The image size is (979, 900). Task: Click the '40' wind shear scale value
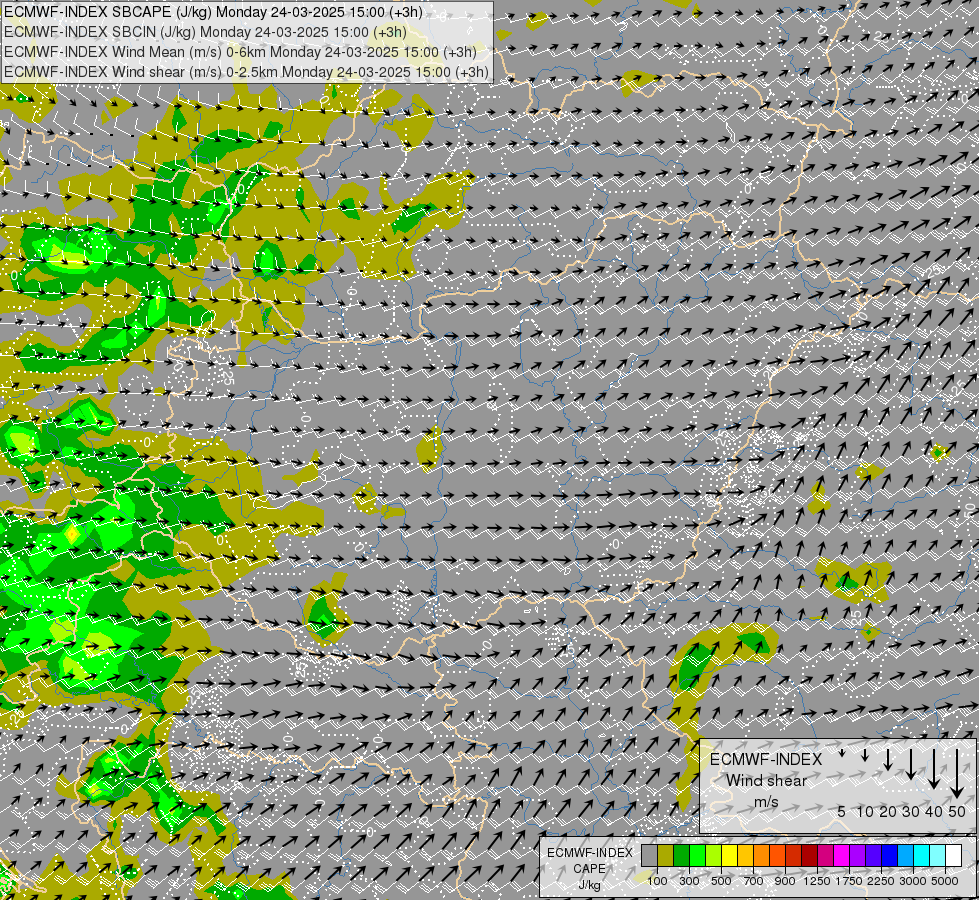tap(934, 811)
